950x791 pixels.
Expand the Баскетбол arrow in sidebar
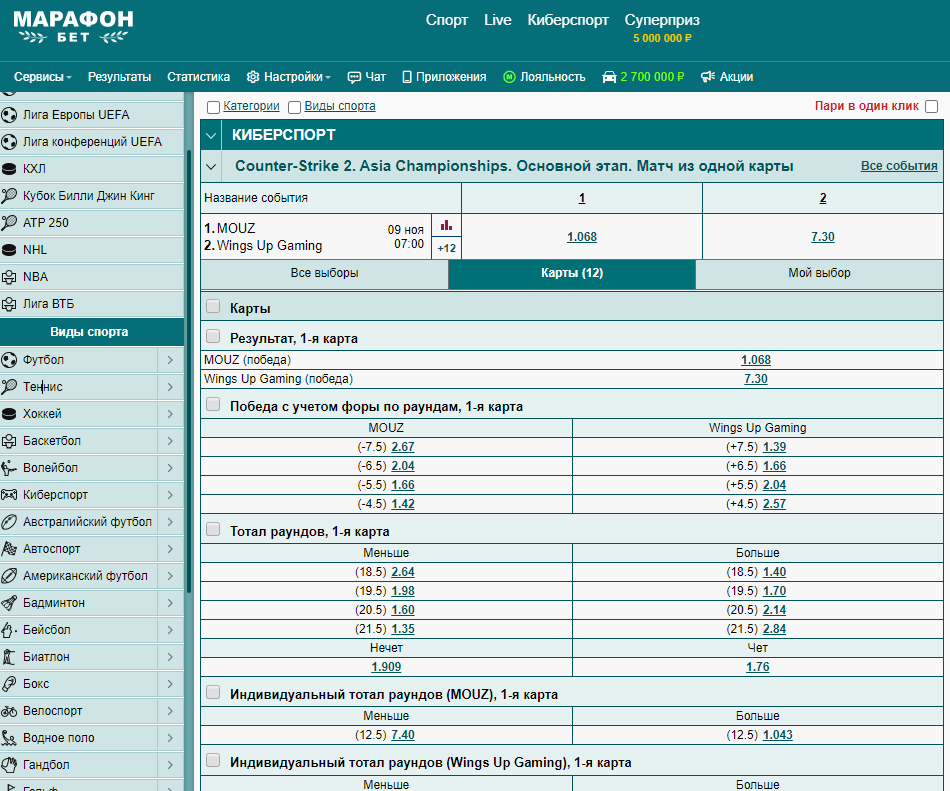coord(170,441)
